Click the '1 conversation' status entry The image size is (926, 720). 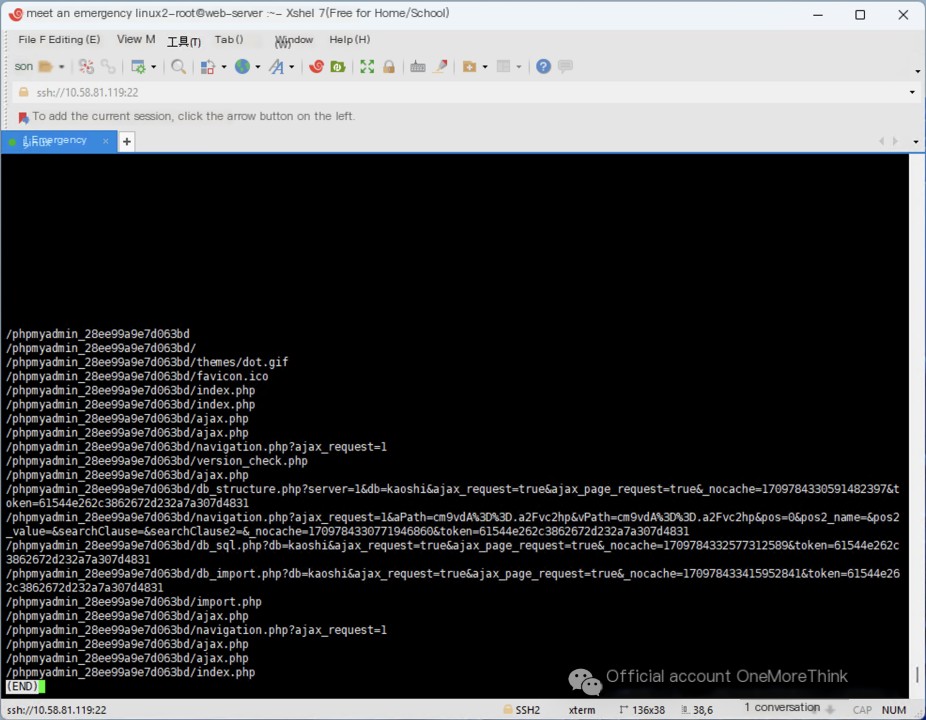[x=782, y=707]
